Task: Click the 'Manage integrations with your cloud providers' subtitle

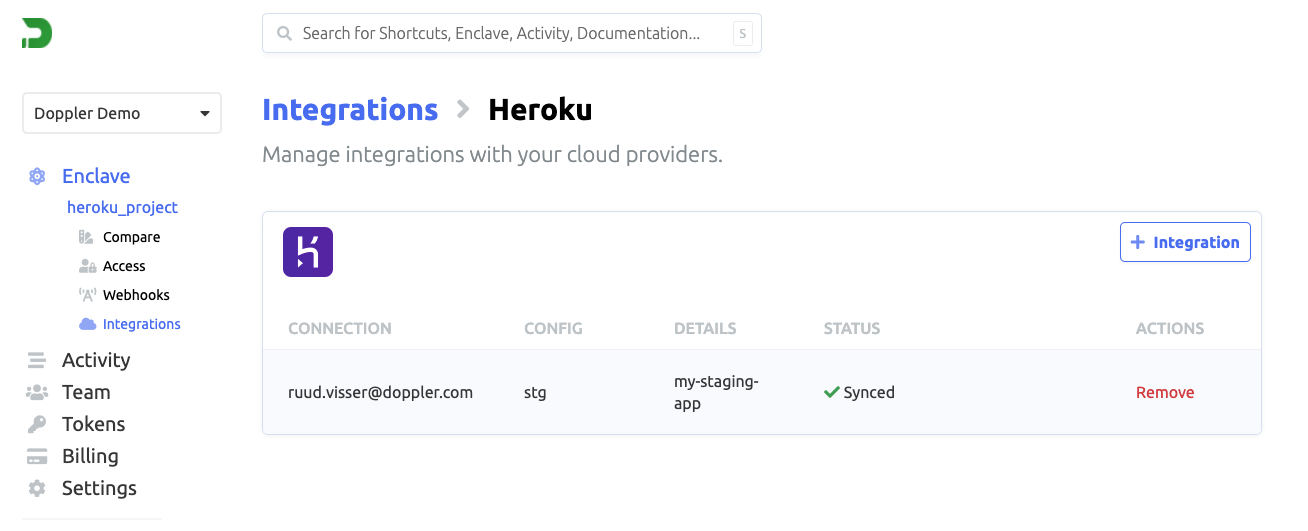Action: pos(492,155)
